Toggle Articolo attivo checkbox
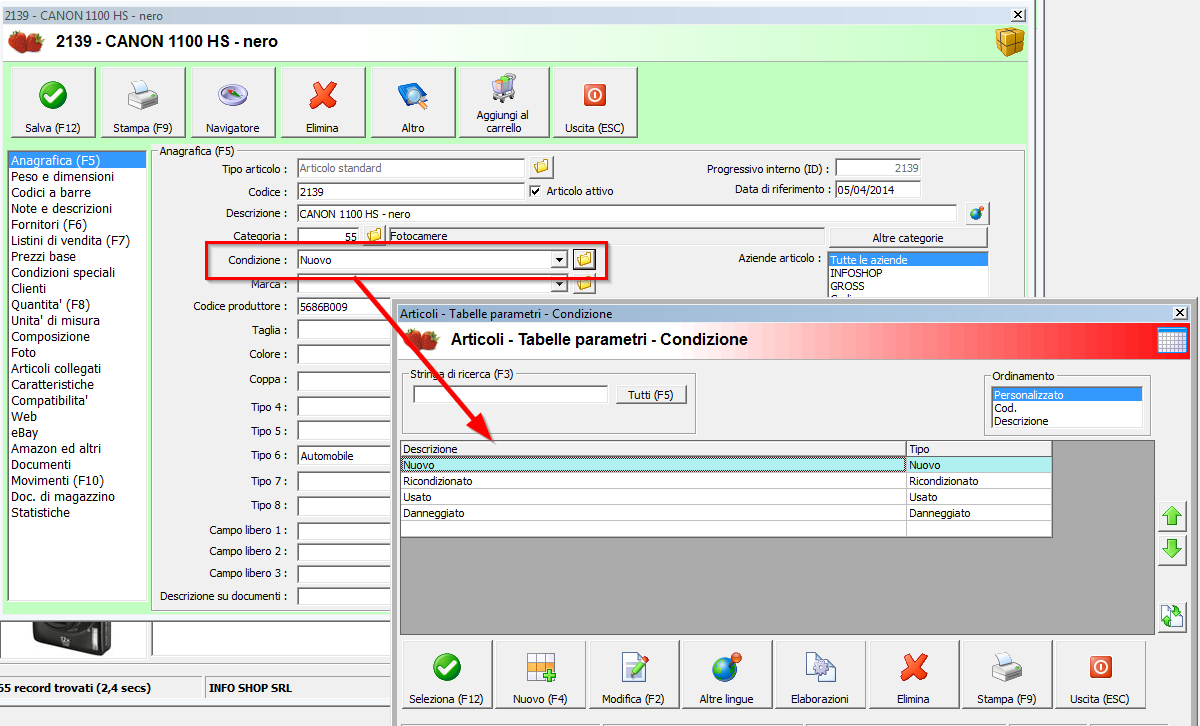The height and width of the screenshot is (726, 1200). (x=535, y=191)
